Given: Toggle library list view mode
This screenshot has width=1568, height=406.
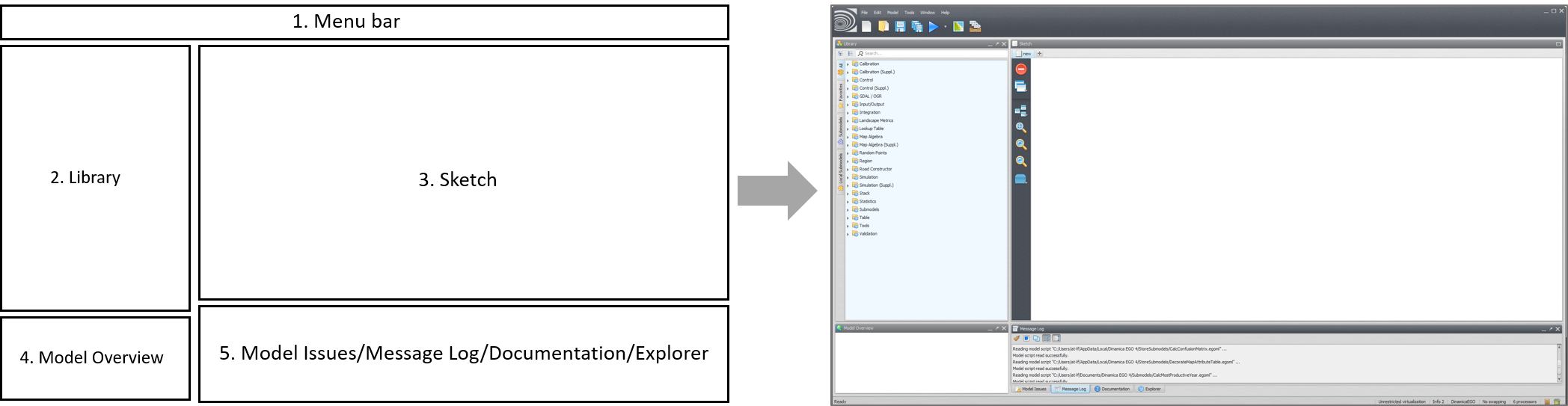Looking at the screenshot, I should click(x=851, y=54).
